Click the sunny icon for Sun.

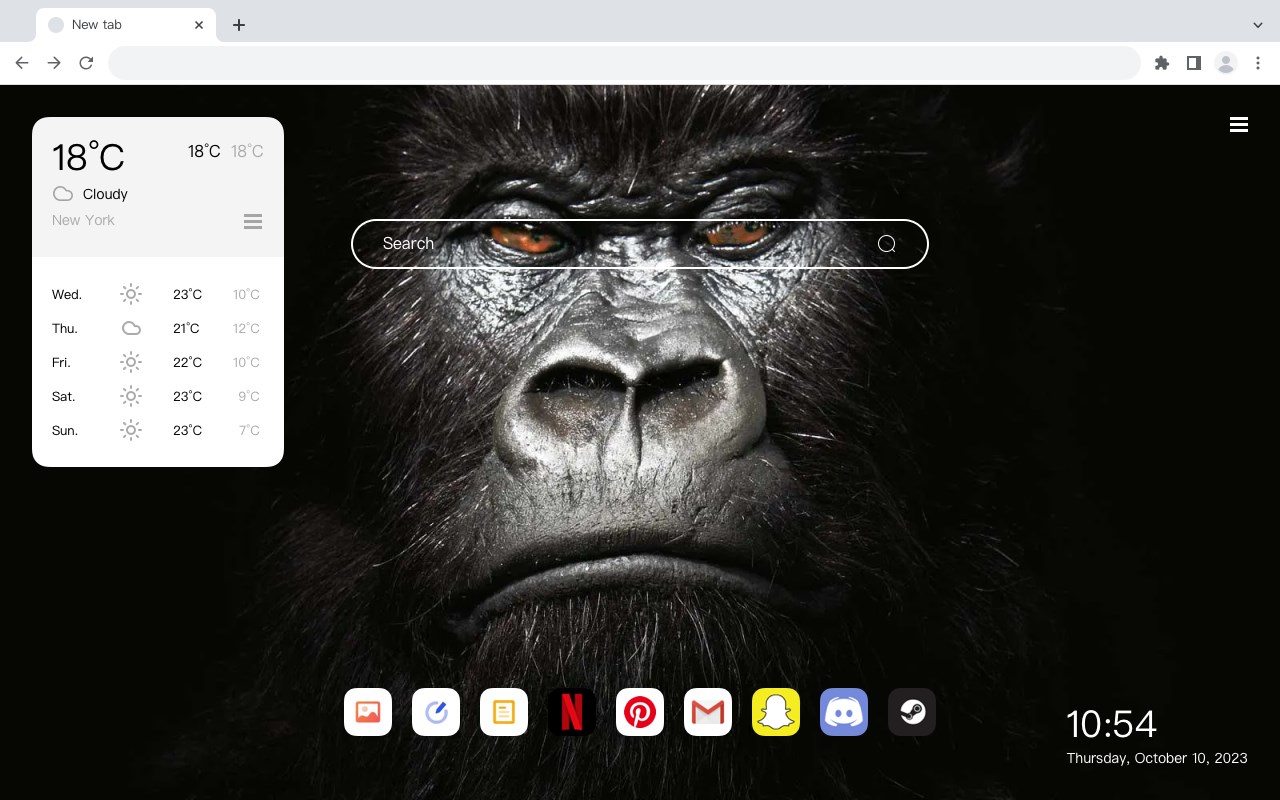point(131,430)
